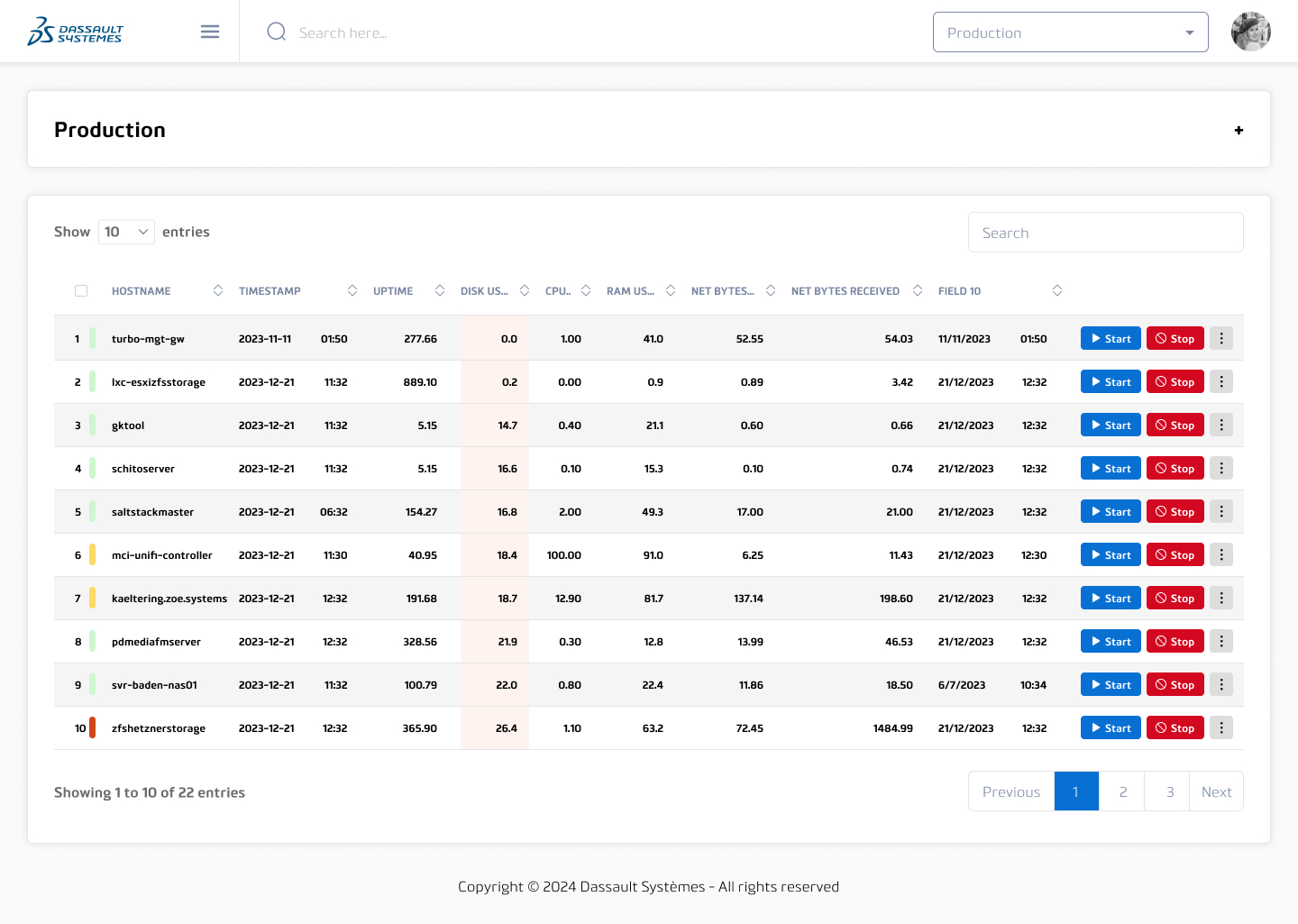1298x924 pixels.
Task: Click the magnifier search icon in header
Action: [277, 32]
